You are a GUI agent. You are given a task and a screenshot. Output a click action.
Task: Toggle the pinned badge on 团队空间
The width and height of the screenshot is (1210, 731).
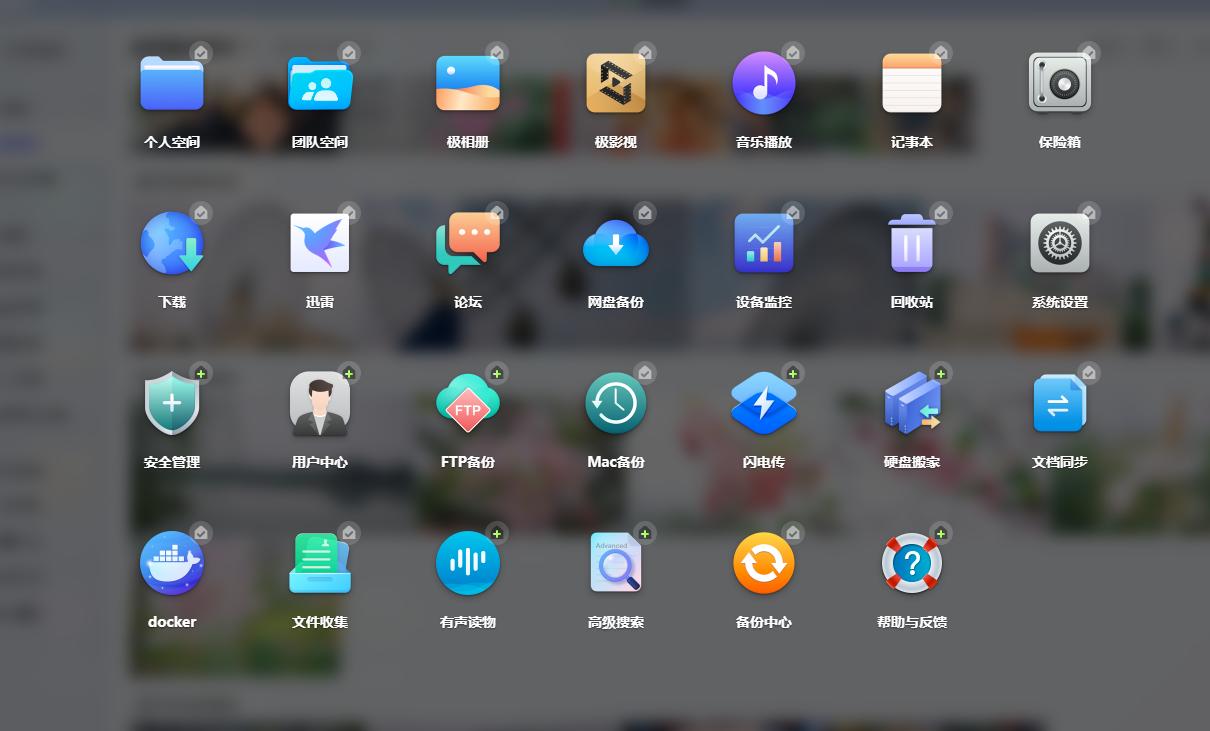(349, 52)
